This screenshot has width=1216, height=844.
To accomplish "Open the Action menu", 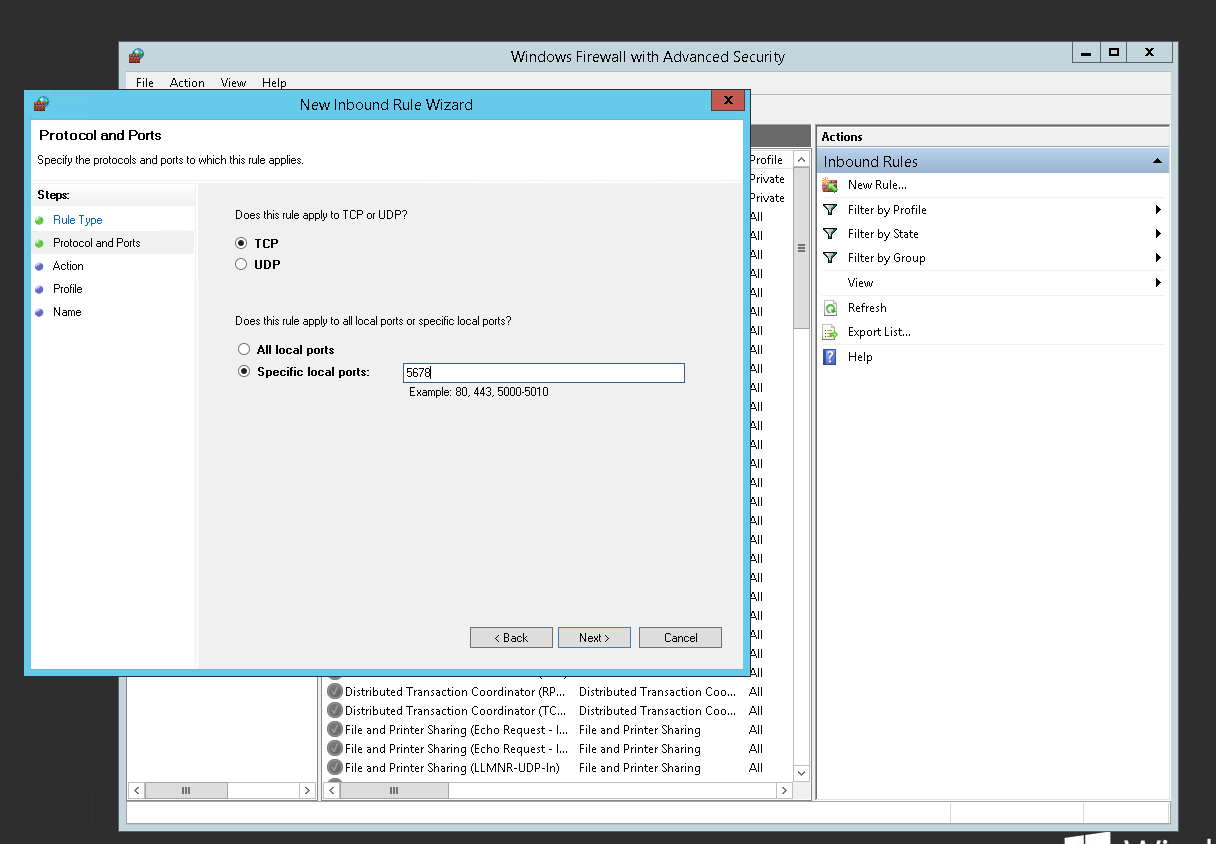I will [187, 83].
